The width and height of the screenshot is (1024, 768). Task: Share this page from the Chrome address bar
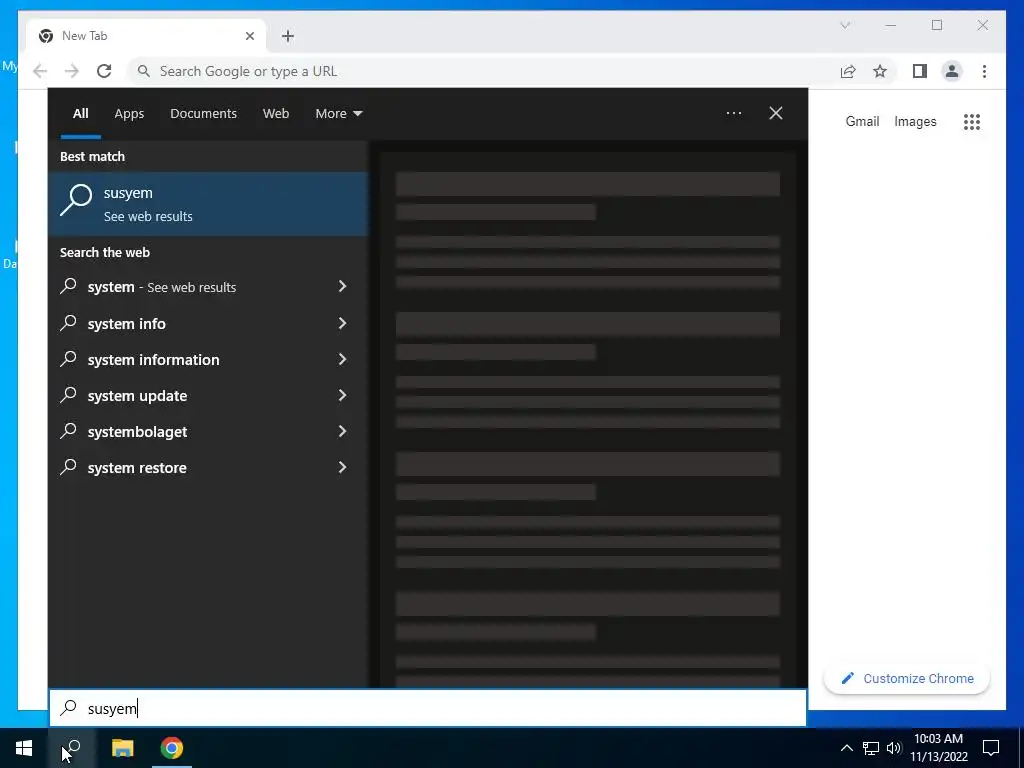[848, 71]
